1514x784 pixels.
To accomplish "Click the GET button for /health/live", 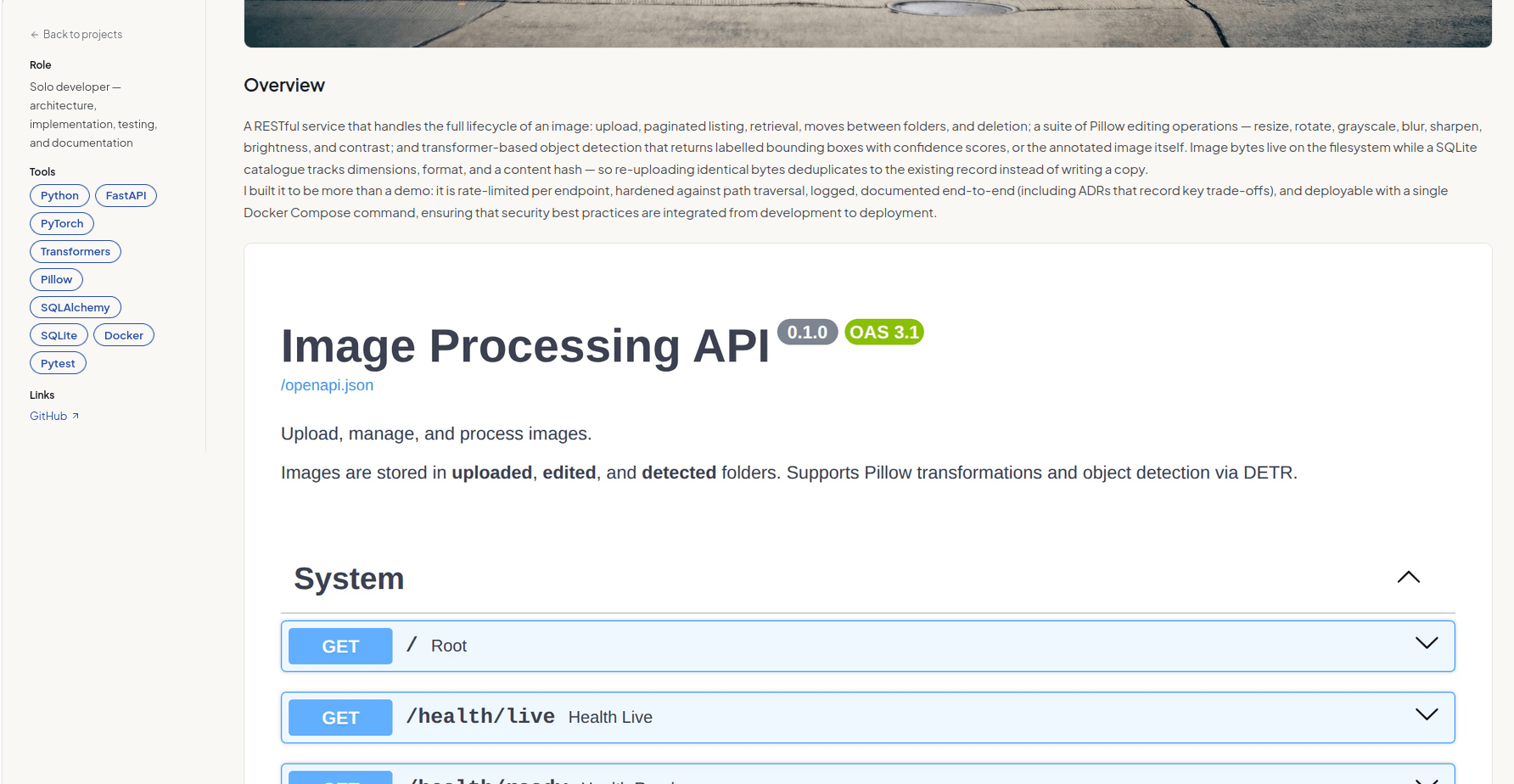I will (x=340, y=718).
